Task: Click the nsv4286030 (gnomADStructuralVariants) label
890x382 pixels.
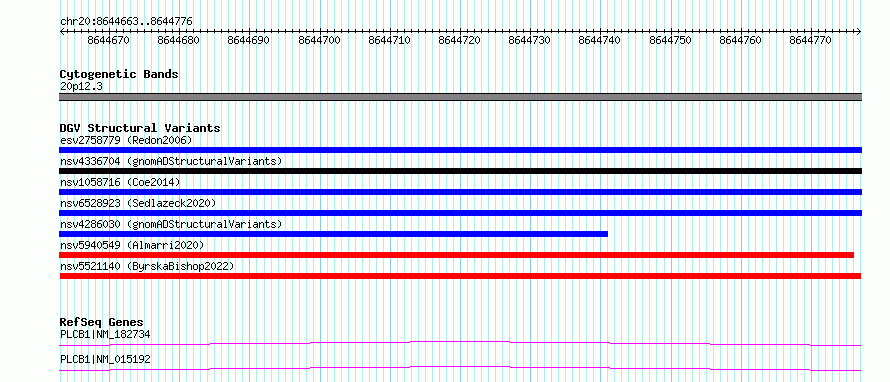Action: [171, 224]
